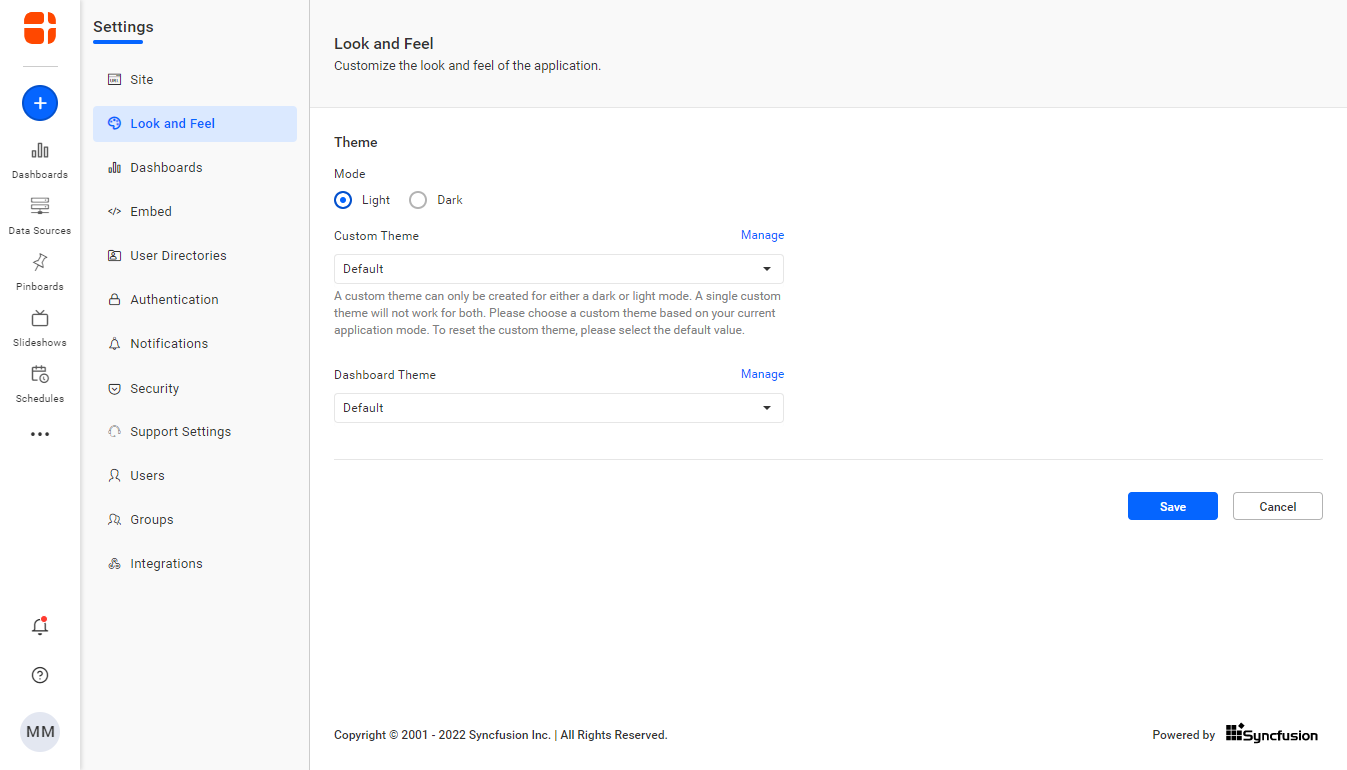Viewport: 1347px width, 770px height.
Task: Show notifications with the bell icon
Action: tap(40, 627)
